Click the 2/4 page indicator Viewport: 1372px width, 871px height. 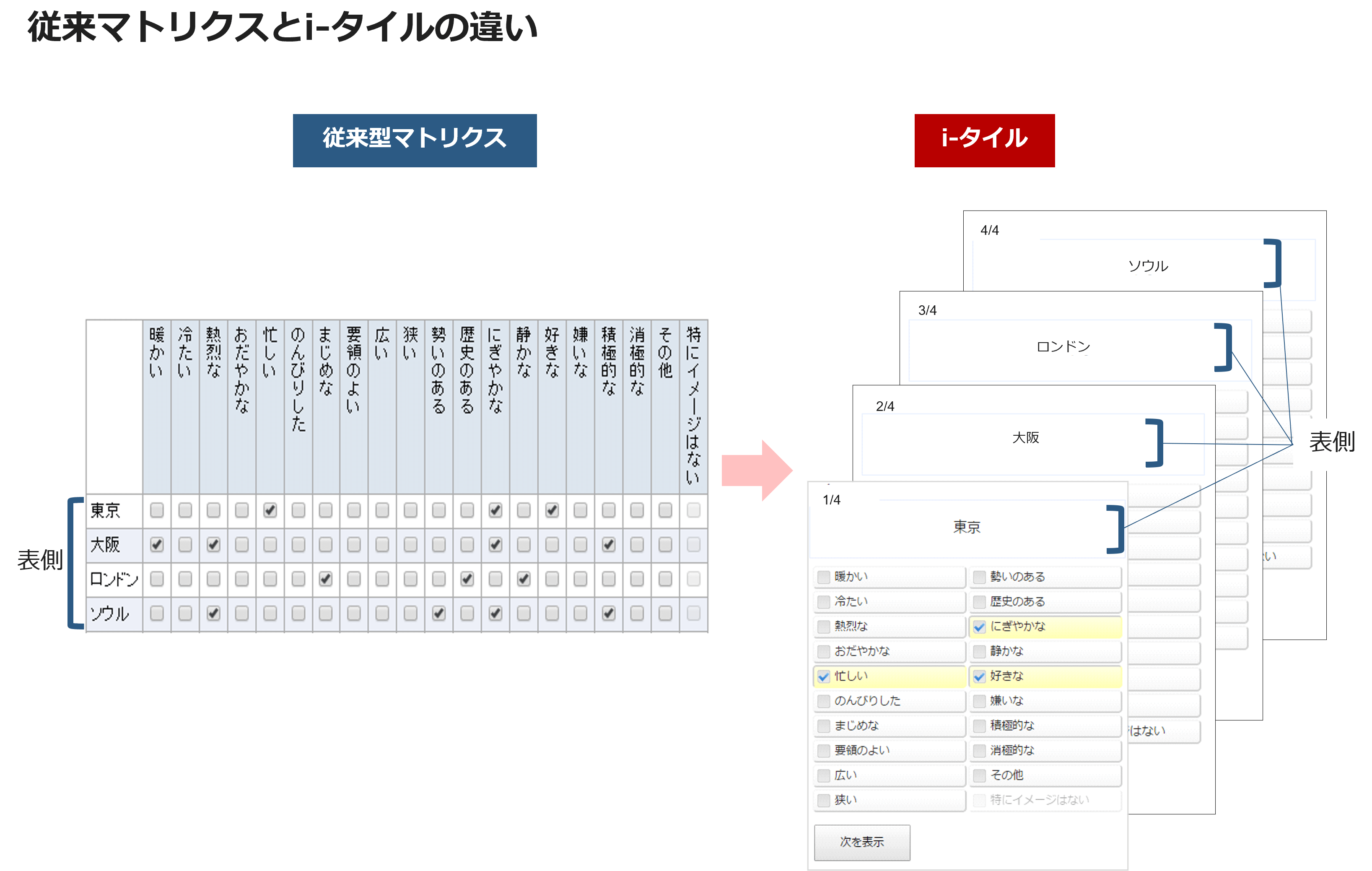click(885, 406)
